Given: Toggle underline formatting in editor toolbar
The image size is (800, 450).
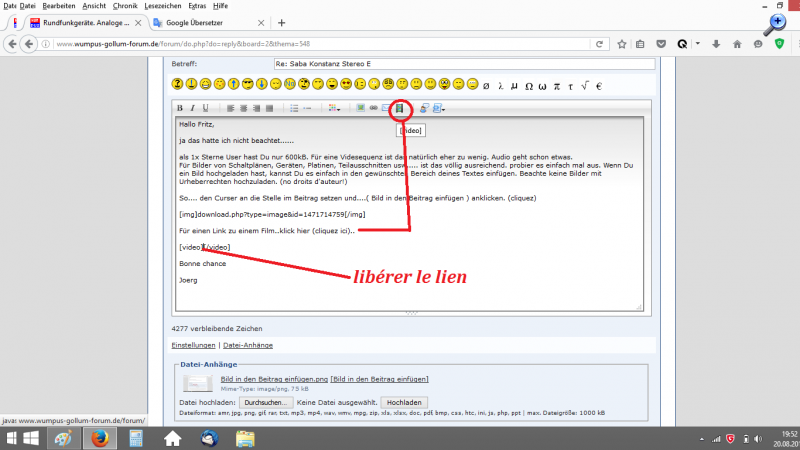Looking at the screenshot, I should [206, 107].
